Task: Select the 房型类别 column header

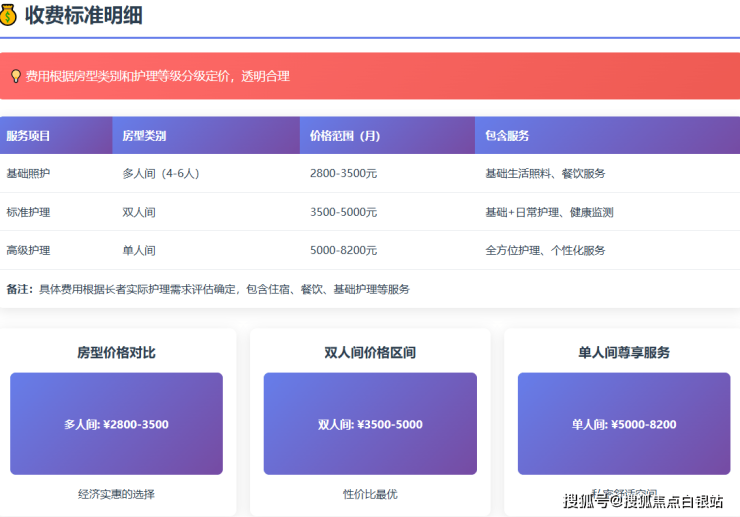Action: (x=144, y=136)
